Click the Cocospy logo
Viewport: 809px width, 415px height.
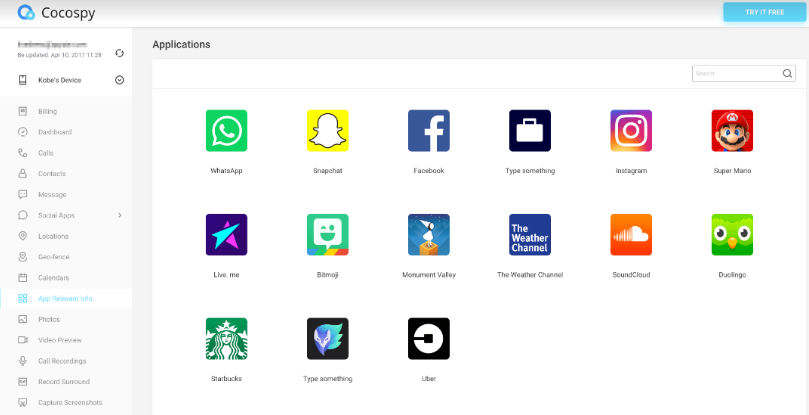coord(26,12)
